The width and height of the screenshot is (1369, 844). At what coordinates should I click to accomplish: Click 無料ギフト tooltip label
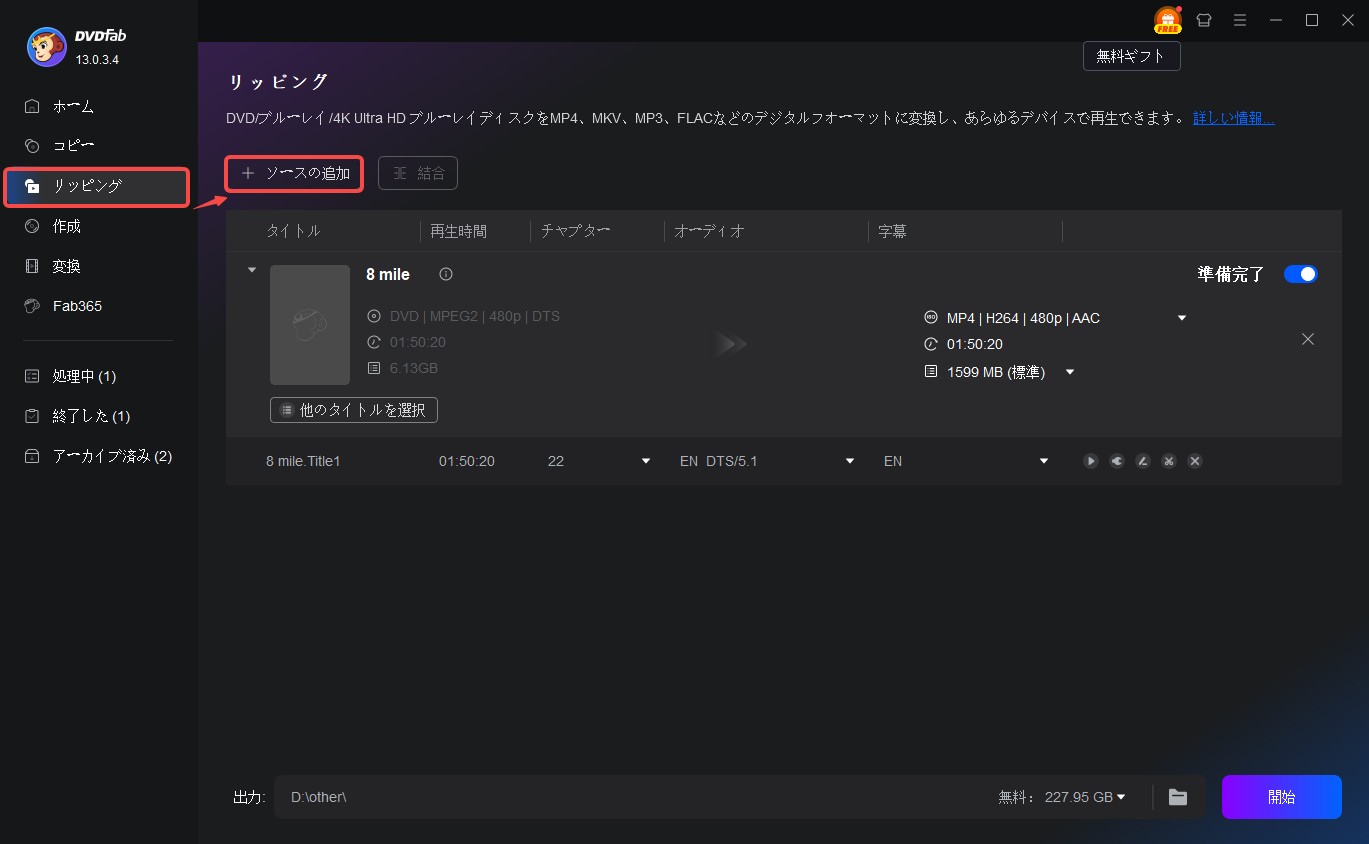click(1131, 56)
